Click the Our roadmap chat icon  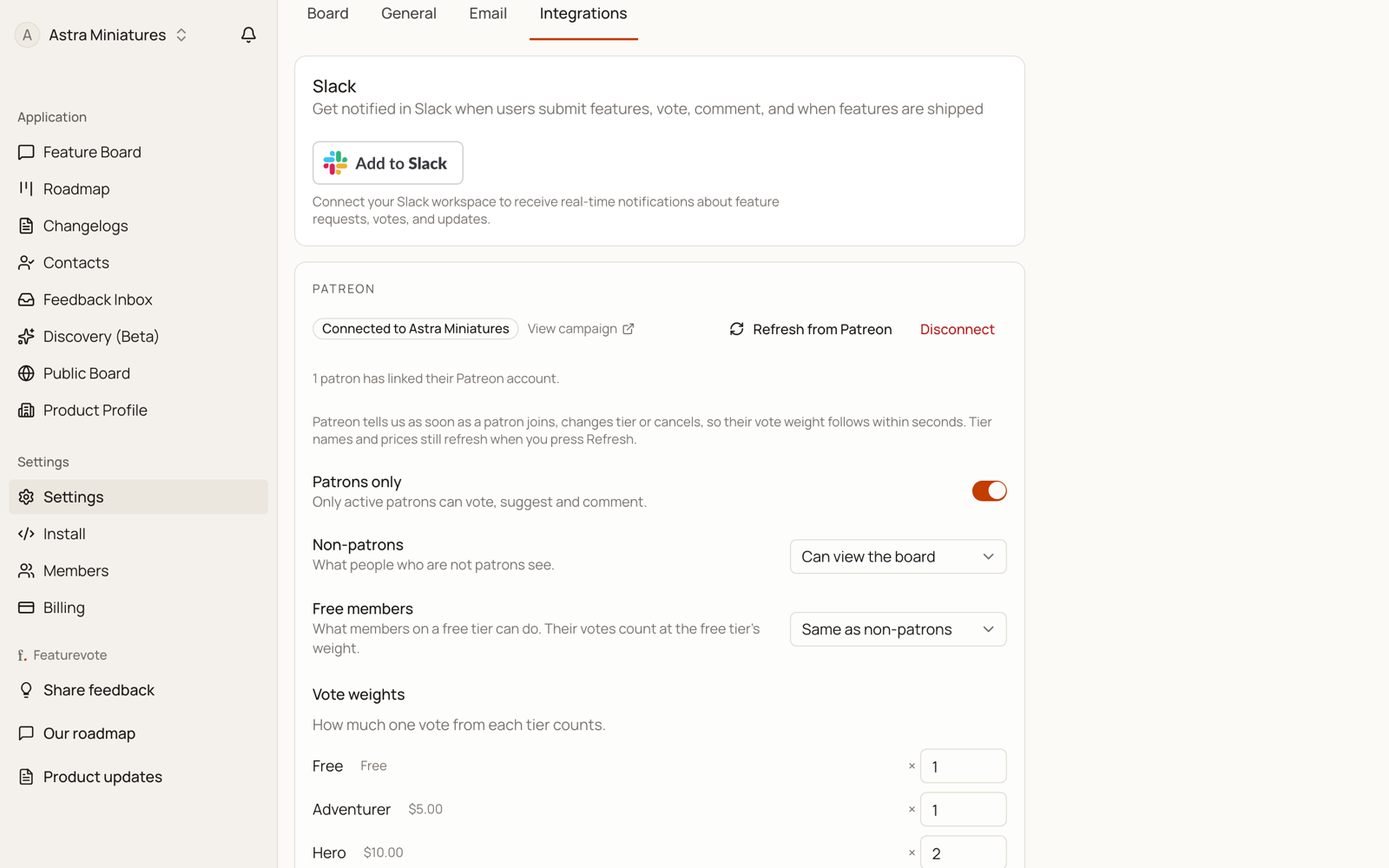click(26, 733)
